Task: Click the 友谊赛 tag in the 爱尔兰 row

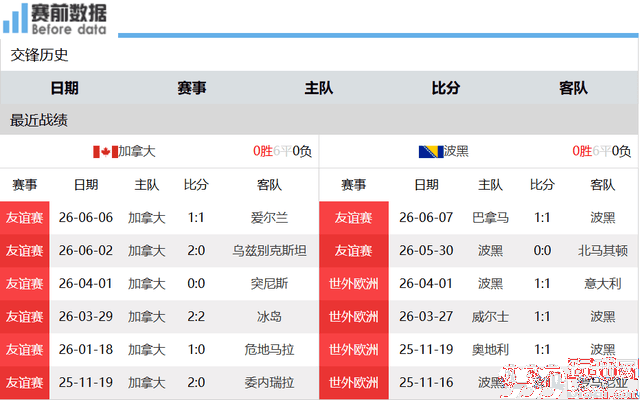Action: click(24, 218)
